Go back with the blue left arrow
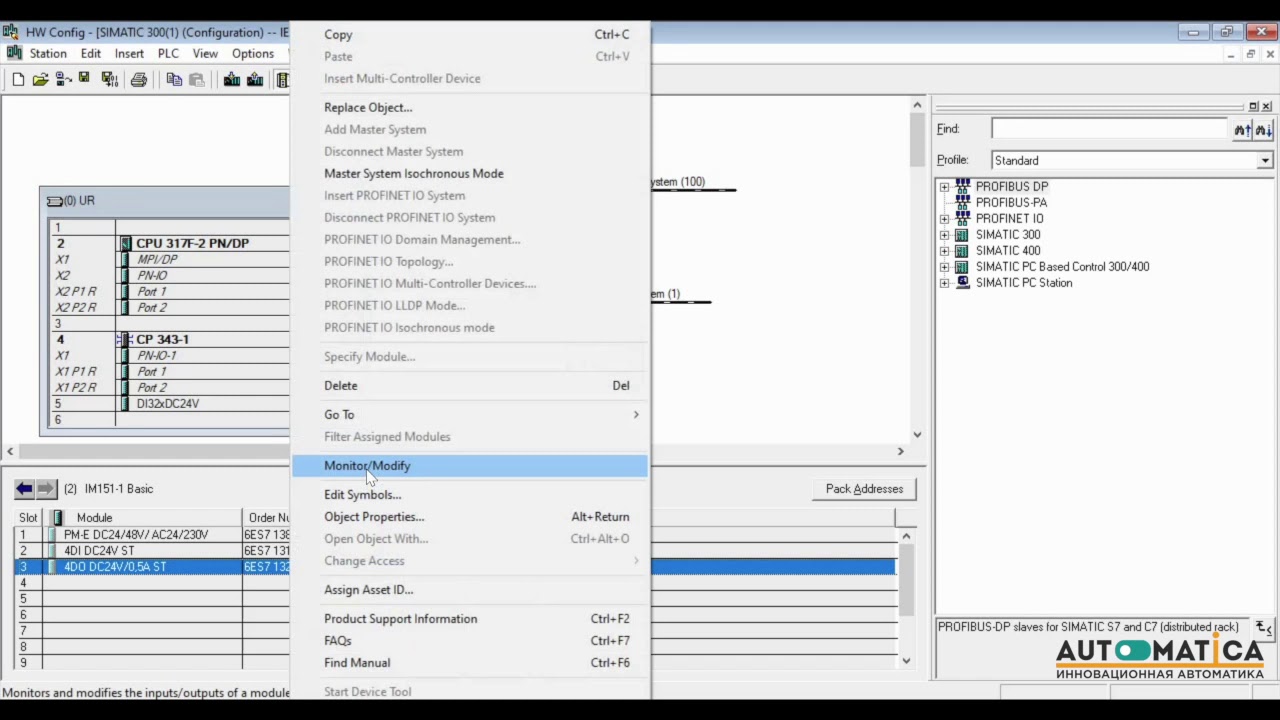 click(24, 489)
